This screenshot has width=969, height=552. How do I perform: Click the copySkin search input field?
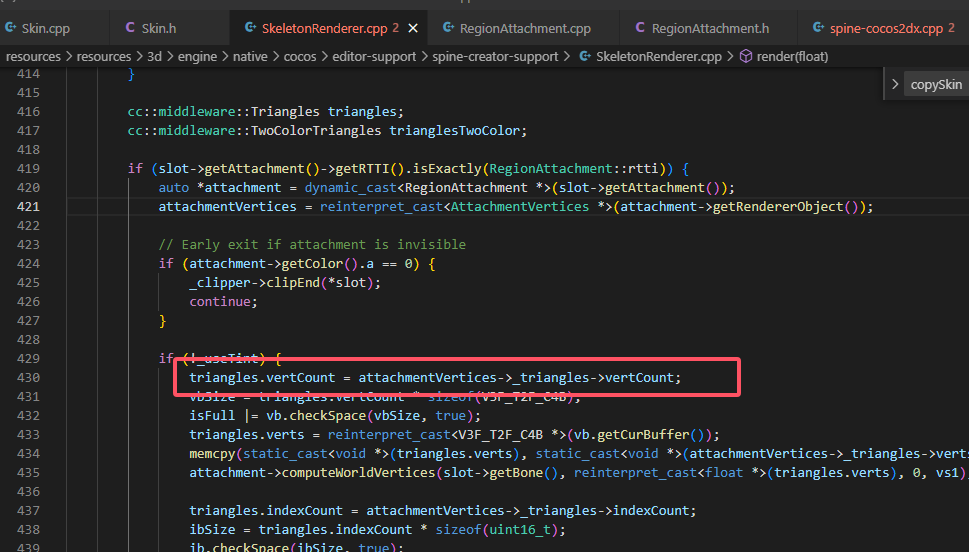click(936, 85)
